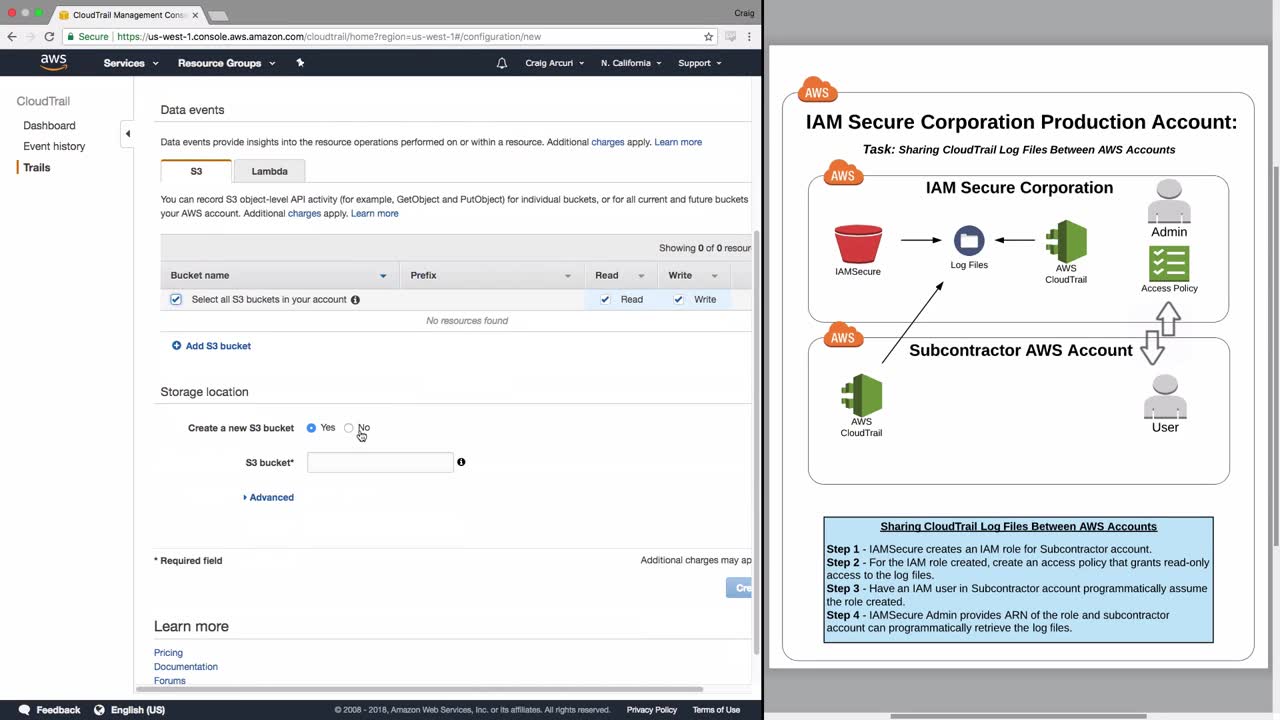Click Subcontractor AWS CloudTrail green icon
Image resolution: width=1280 pixels, height=720 pixels.
click(861, 395)
